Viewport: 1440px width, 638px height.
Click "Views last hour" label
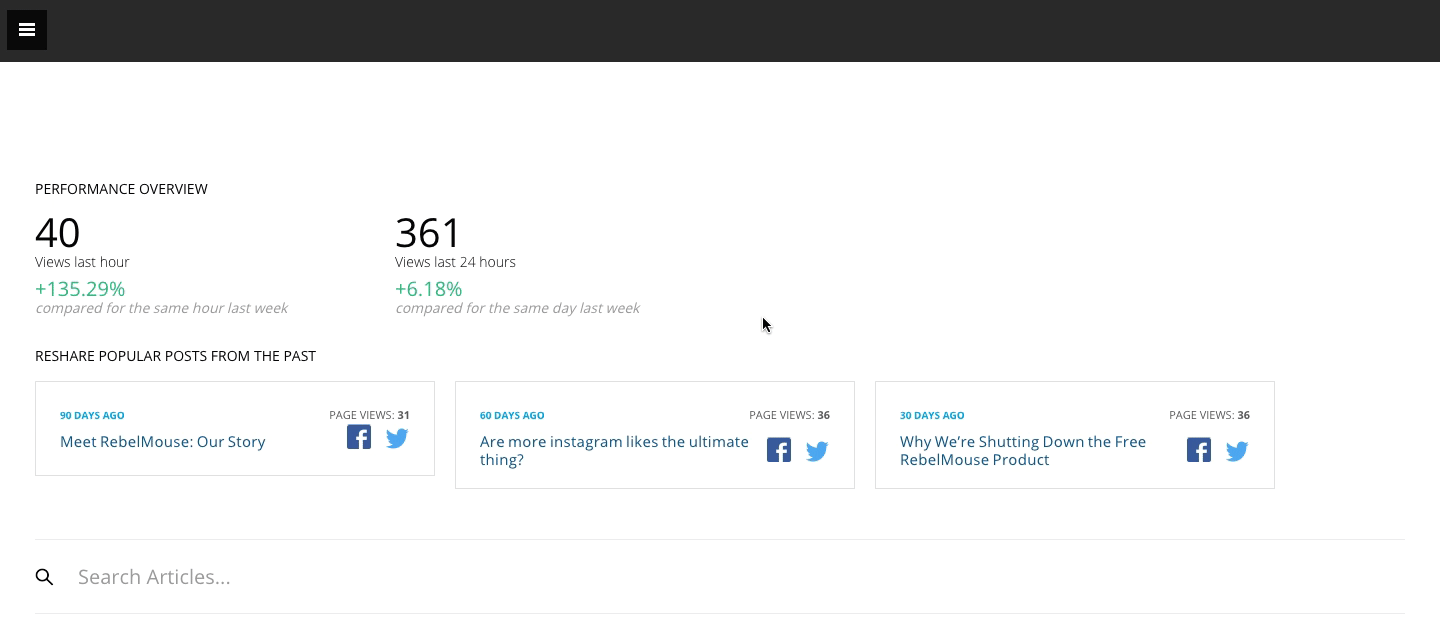(82, 262)
